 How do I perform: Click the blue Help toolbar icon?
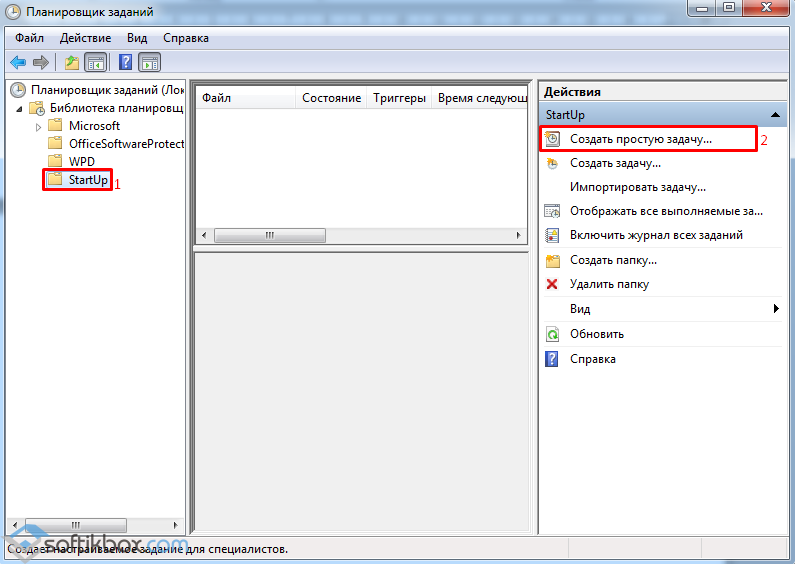126,62
